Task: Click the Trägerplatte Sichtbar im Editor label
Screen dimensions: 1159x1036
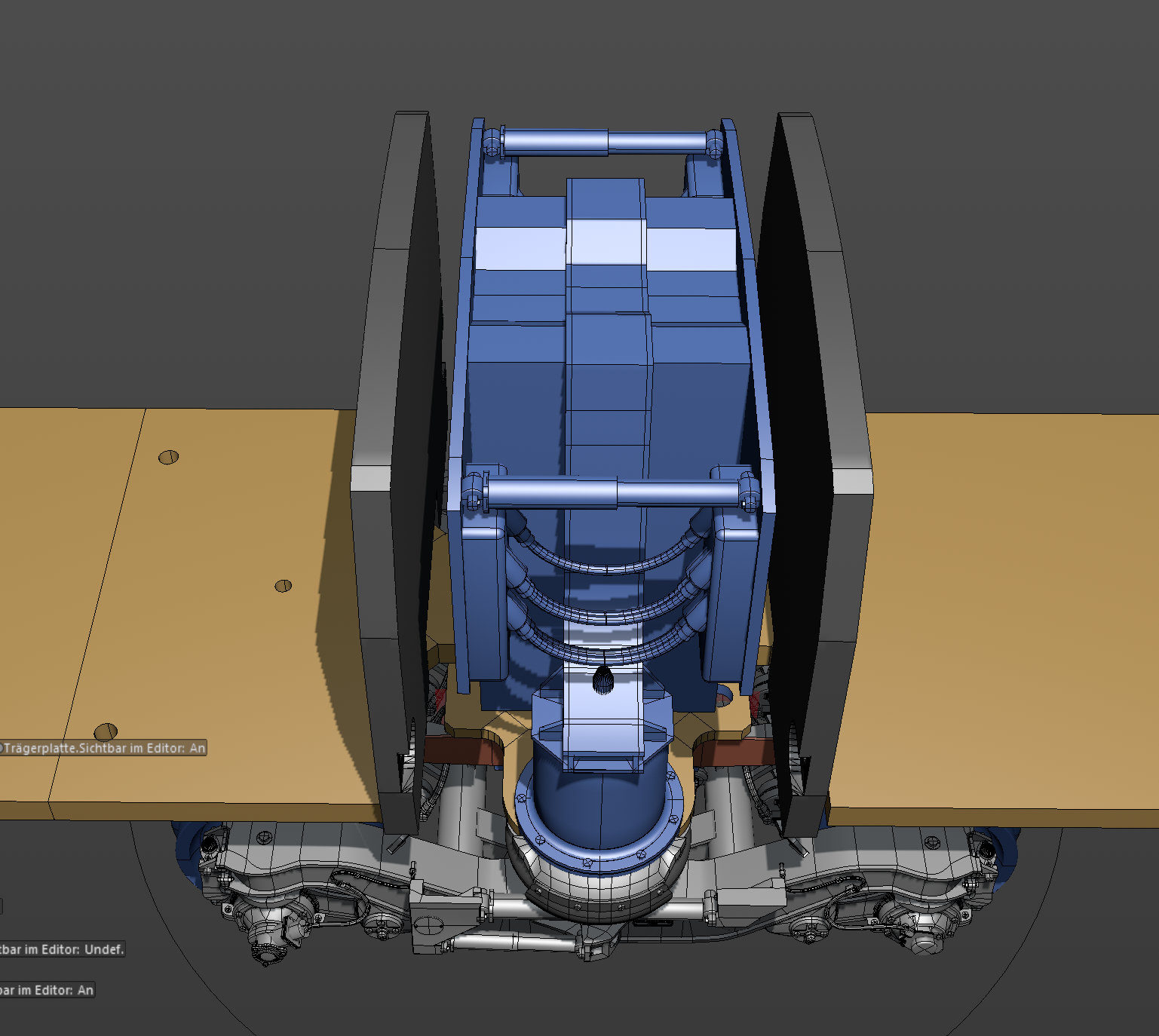Action: click(103, 748)
